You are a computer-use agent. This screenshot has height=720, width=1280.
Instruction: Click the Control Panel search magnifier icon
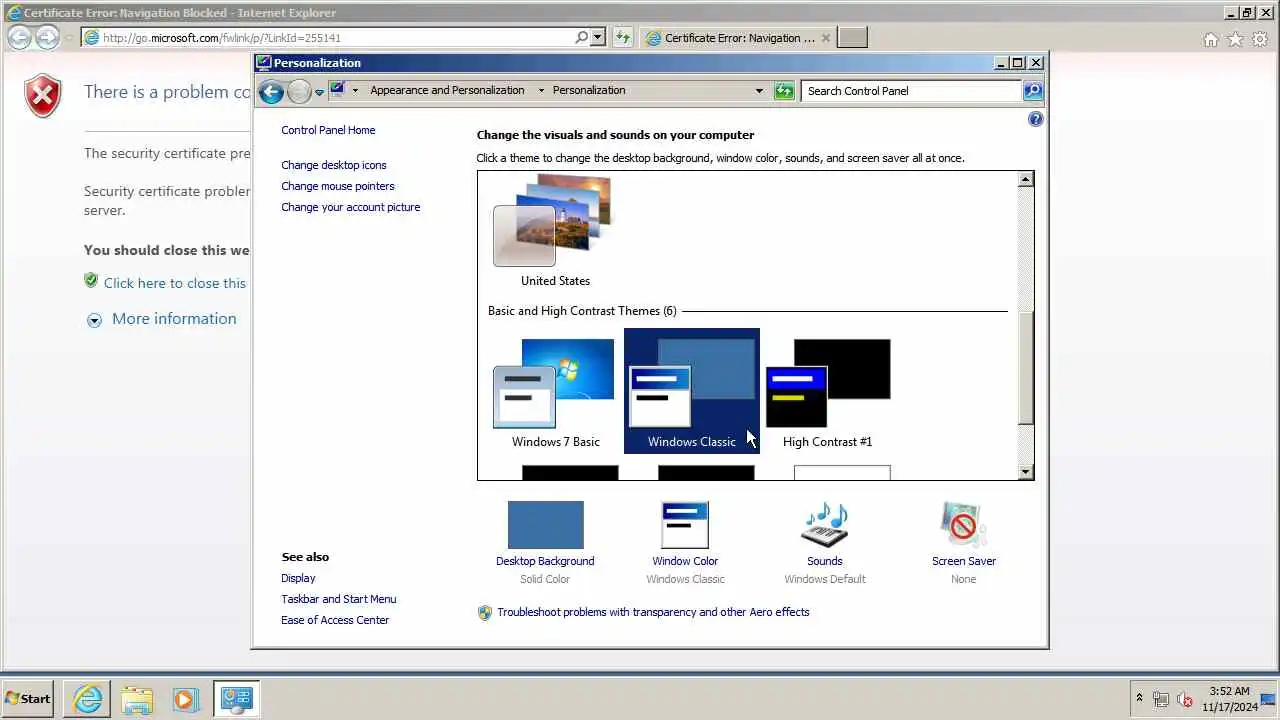point(1032,91)
